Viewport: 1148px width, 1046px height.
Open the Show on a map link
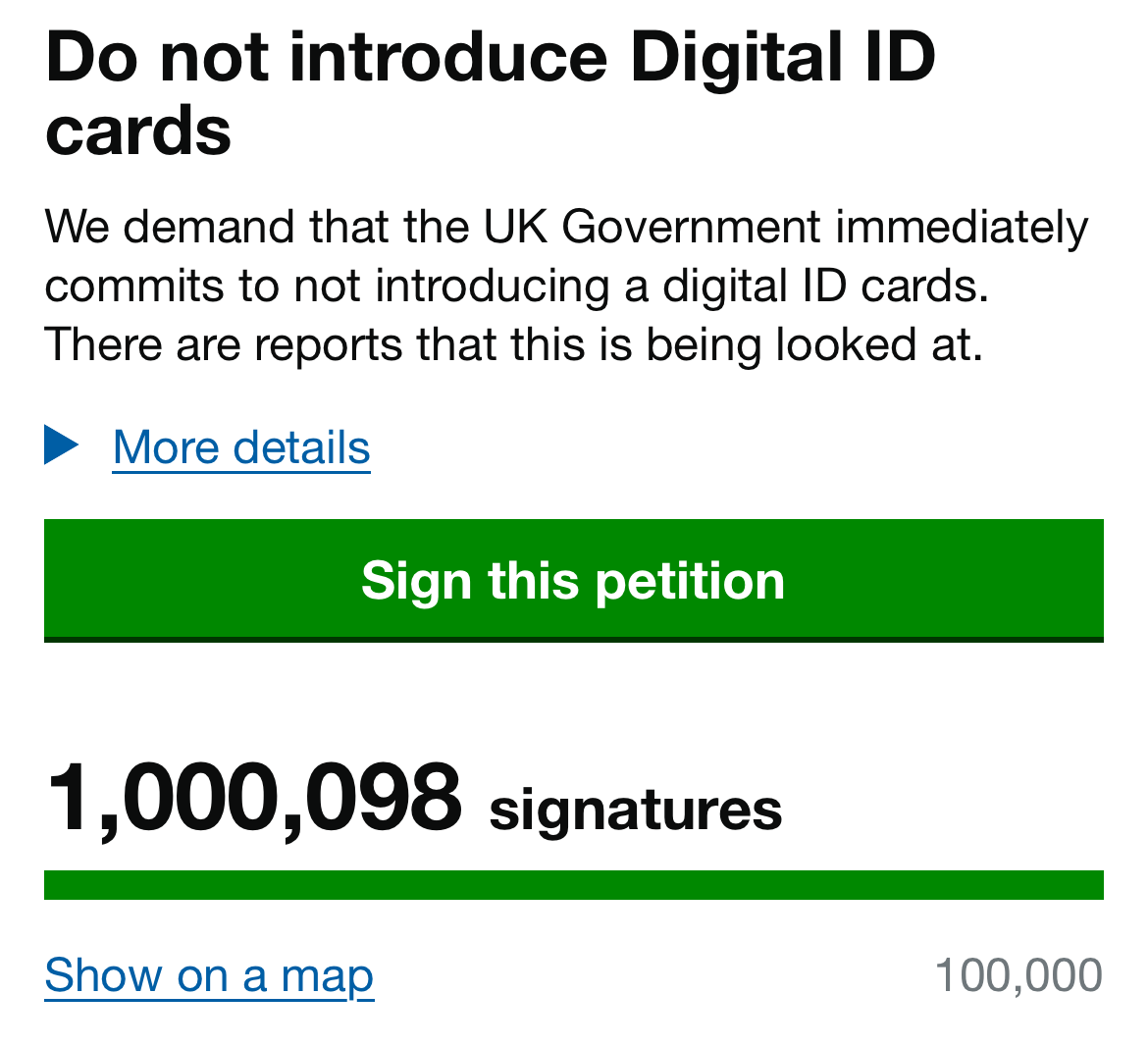[x=209, y=975]
